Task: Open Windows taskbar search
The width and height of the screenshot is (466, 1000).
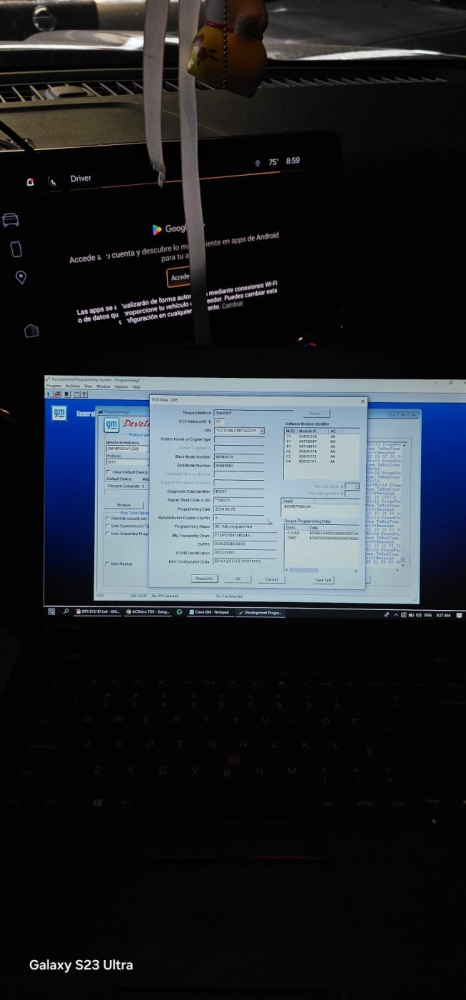Action: 66,612
